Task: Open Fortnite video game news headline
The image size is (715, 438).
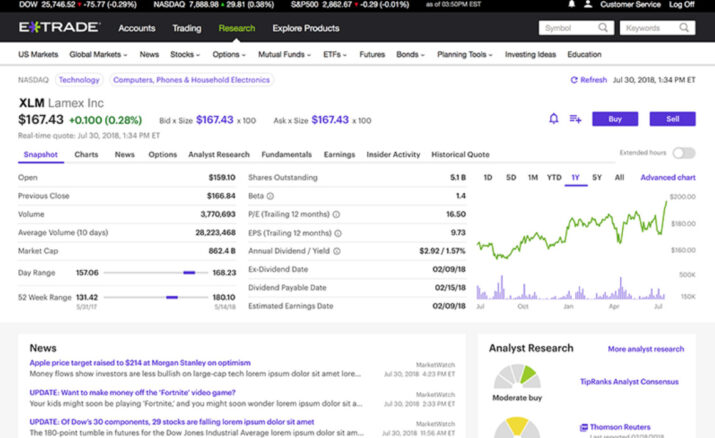Action: pyautogui.click(x=132, y=392)
